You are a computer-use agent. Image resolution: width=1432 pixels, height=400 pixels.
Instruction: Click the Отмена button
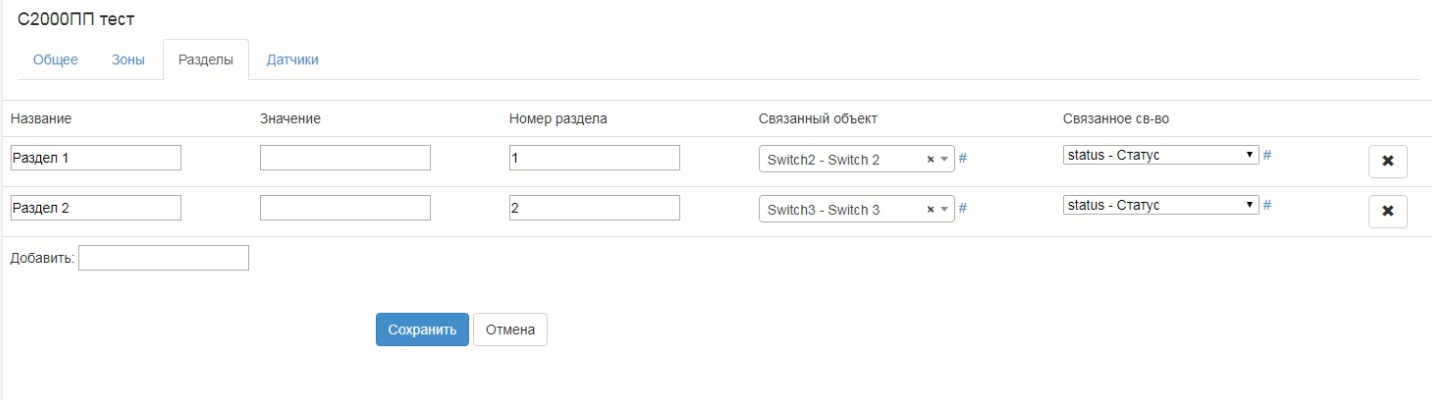[510, 330]
